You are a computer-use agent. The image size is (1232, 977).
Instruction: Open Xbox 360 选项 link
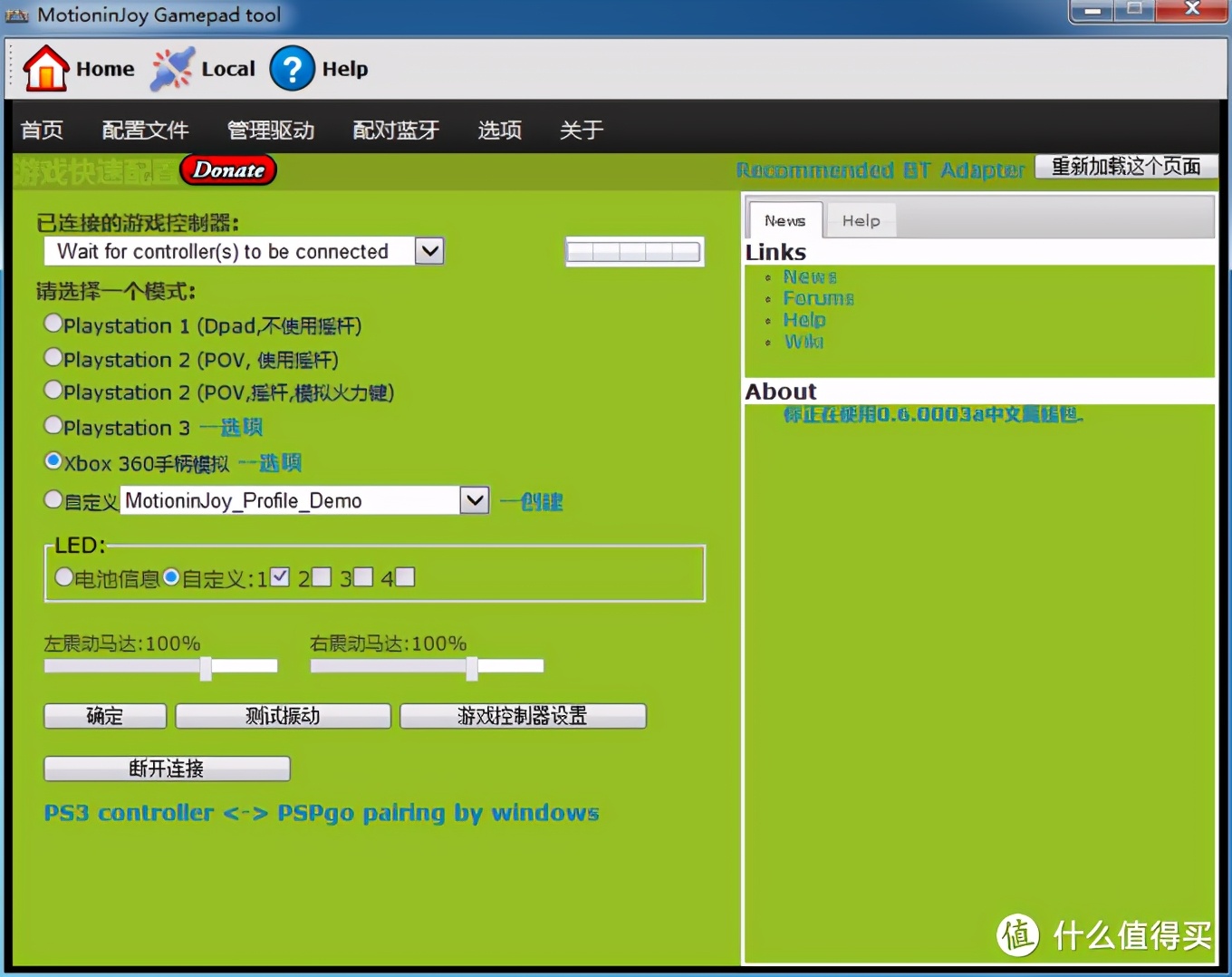[270, 463]
